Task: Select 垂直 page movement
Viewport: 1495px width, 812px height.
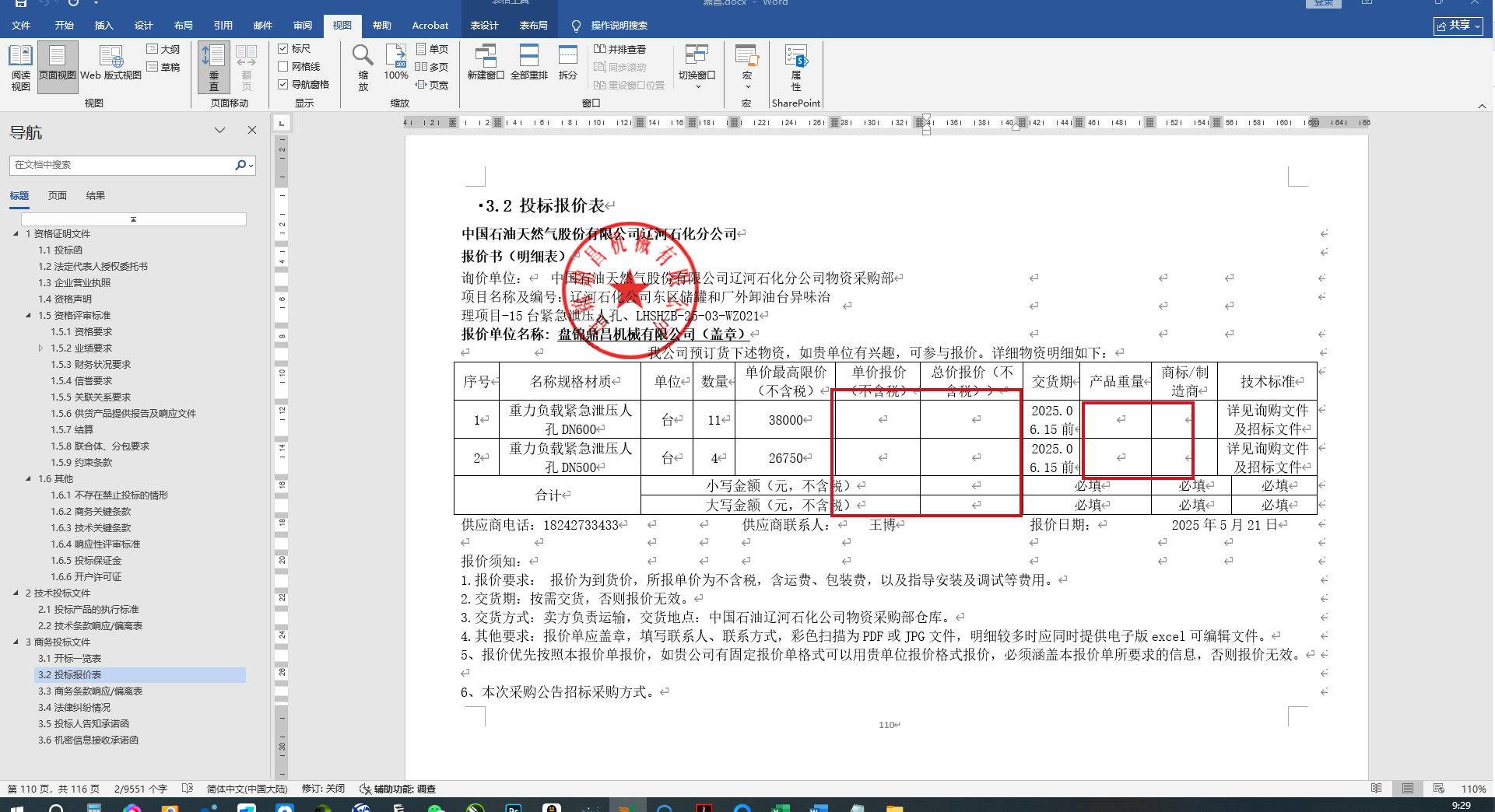Action: (x=213, y=68)
